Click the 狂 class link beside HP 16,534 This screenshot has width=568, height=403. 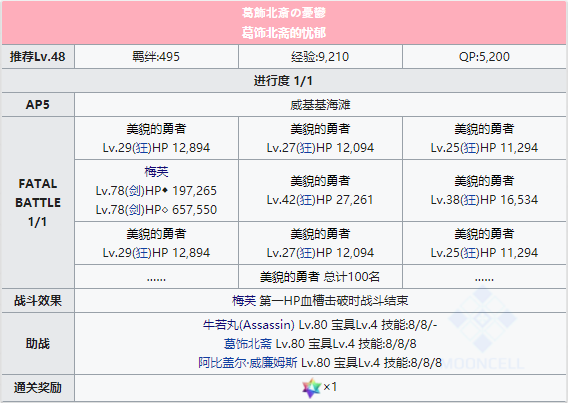pos(470,200)
